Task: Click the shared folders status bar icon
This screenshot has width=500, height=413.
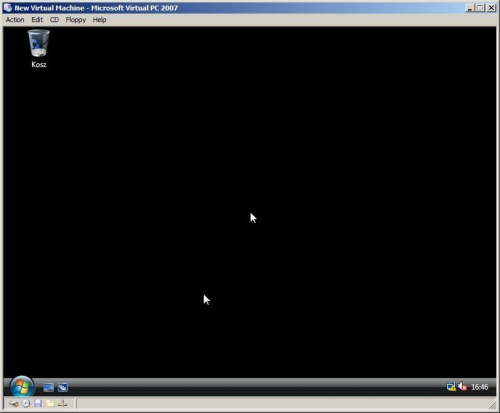Action: (50, 404)
